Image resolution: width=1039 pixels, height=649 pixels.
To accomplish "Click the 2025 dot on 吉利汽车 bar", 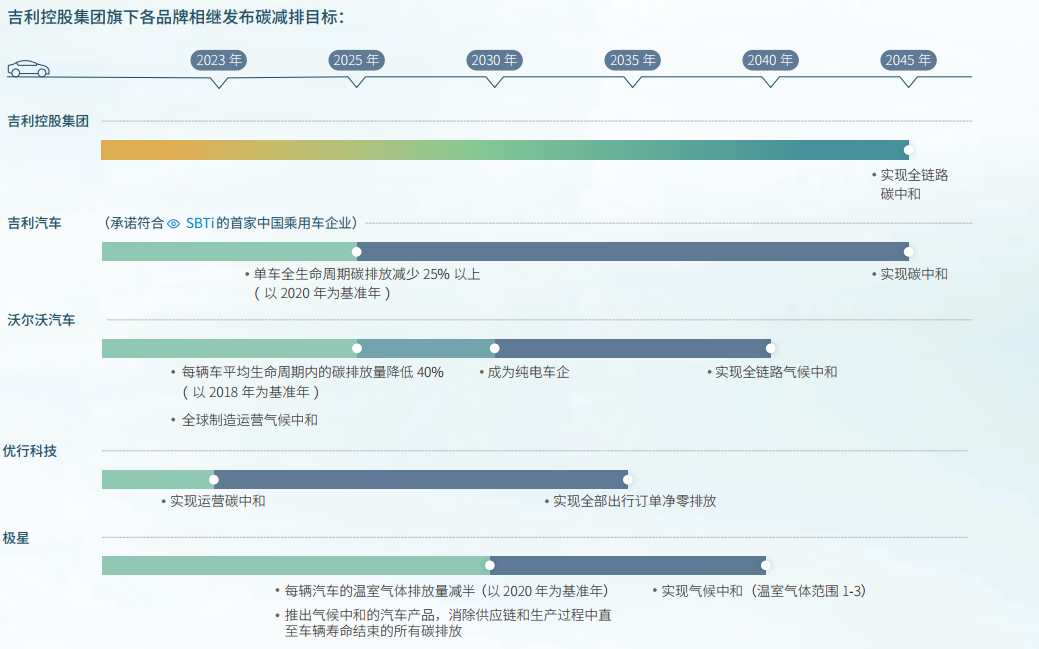I will 356,252.
